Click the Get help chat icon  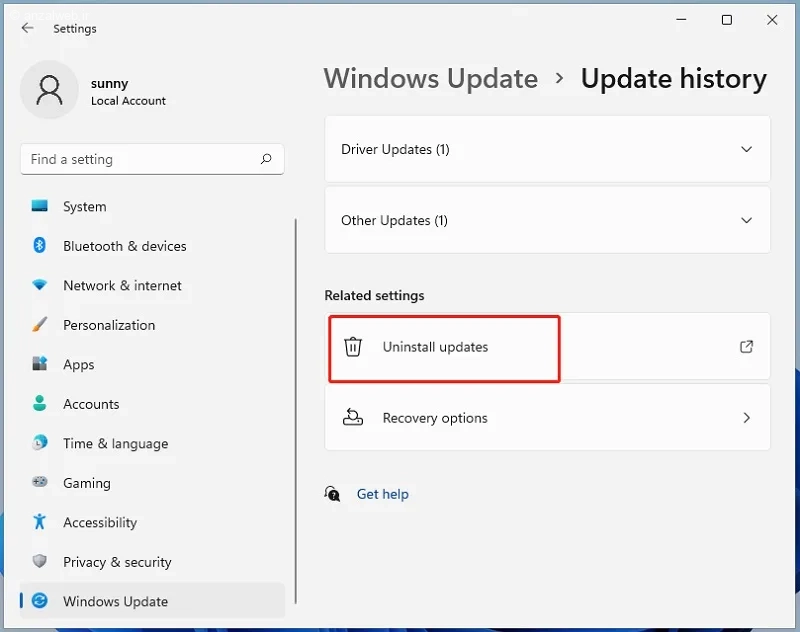coord(332,494)
